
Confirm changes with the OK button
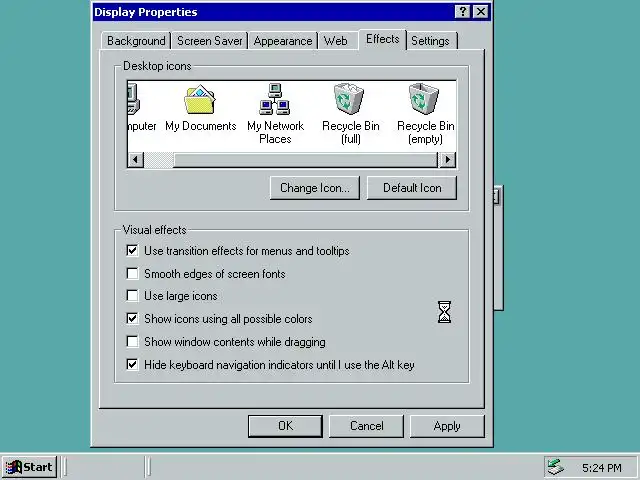(285, 426)
